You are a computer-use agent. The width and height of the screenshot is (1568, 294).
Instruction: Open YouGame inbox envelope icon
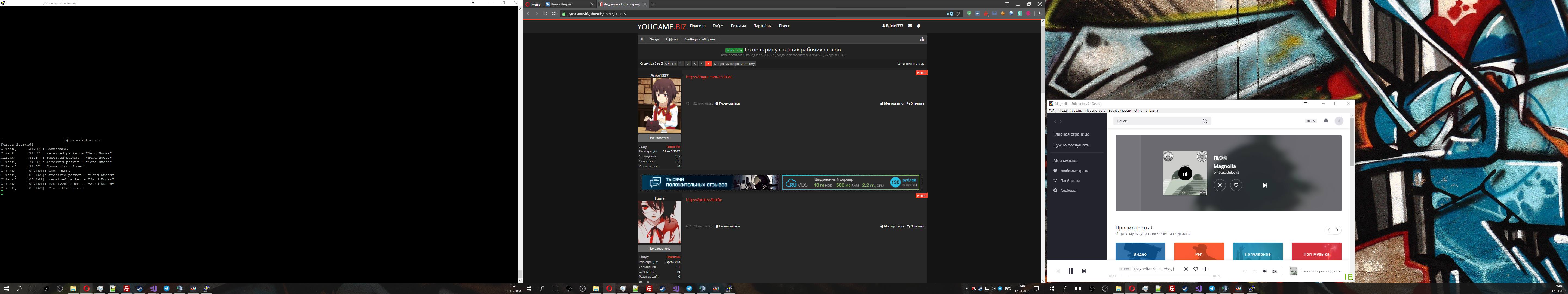(910, 26)
